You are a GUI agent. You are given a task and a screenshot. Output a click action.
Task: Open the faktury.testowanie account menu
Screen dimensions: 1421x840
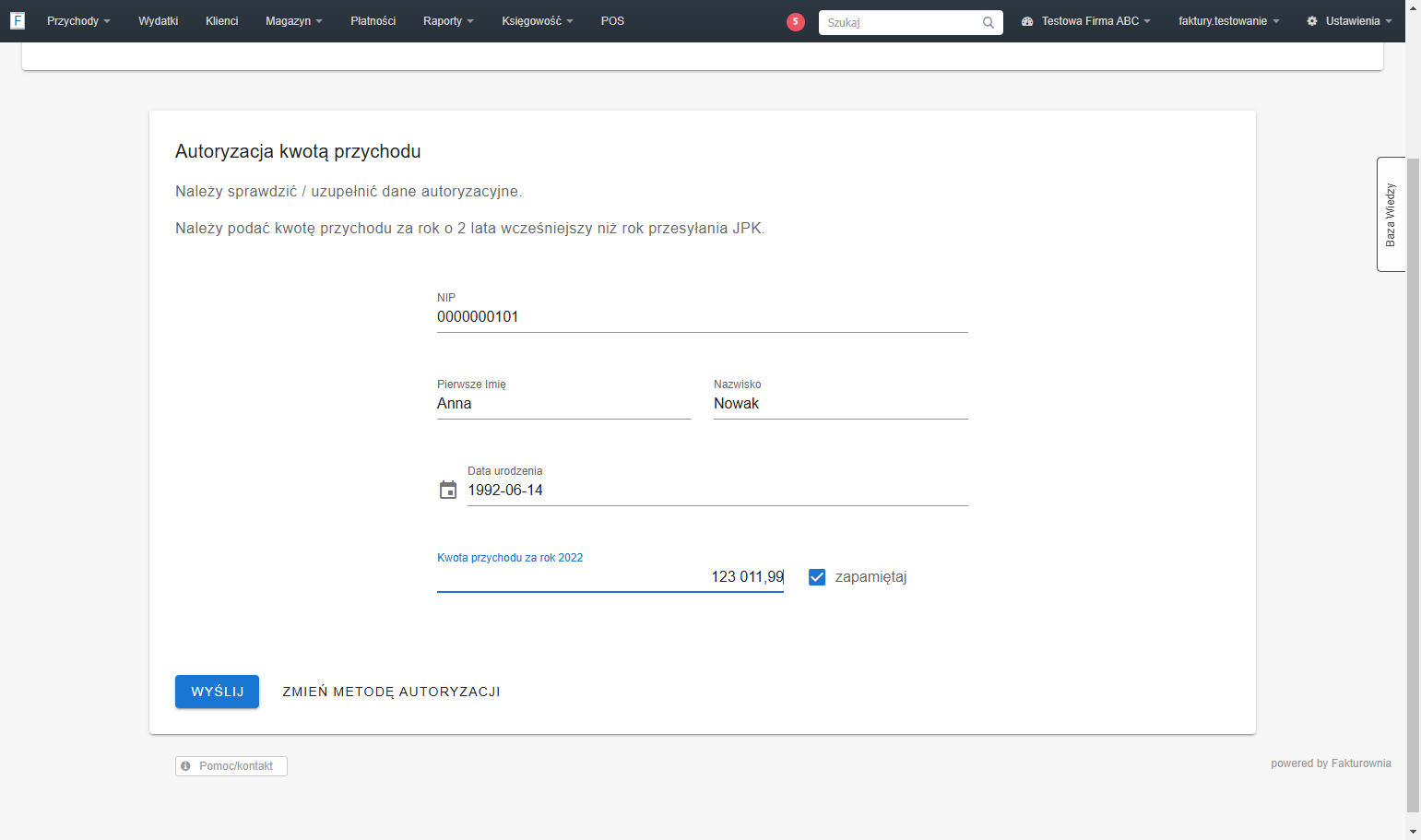pos(1229,21)
